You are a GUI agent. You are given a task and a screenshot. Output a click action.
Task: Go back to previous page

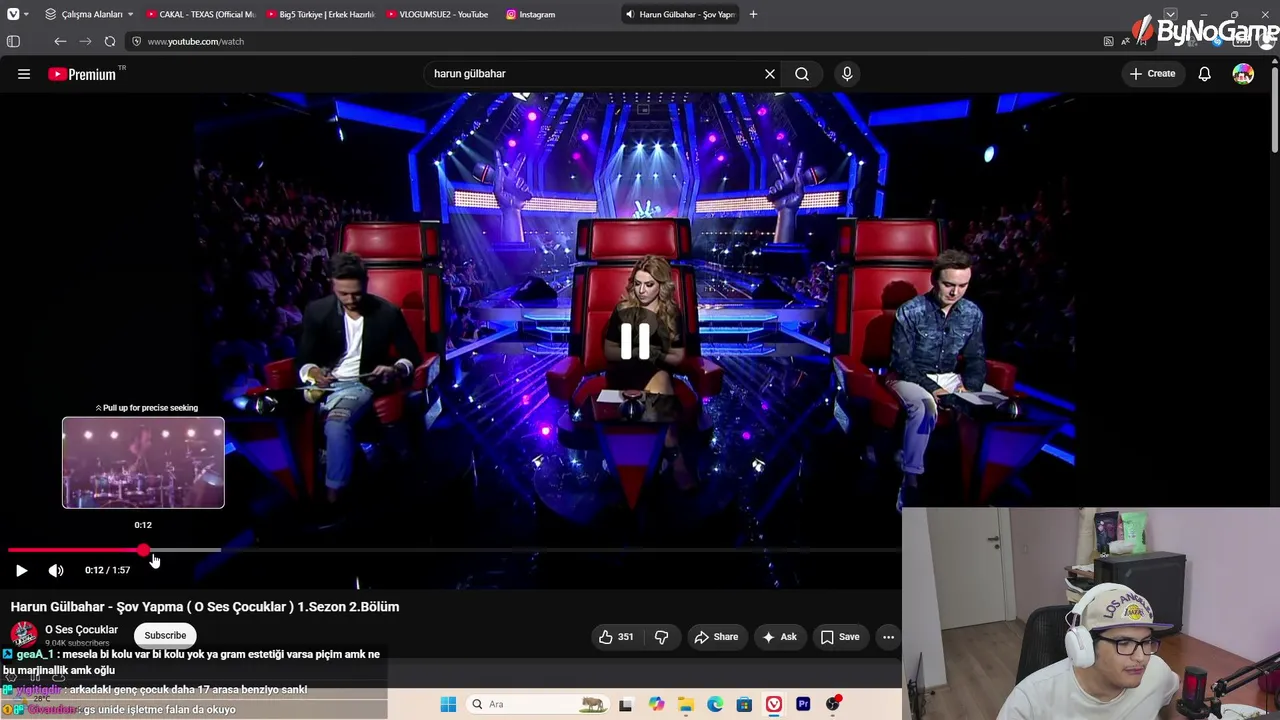(x=60, y=41)
